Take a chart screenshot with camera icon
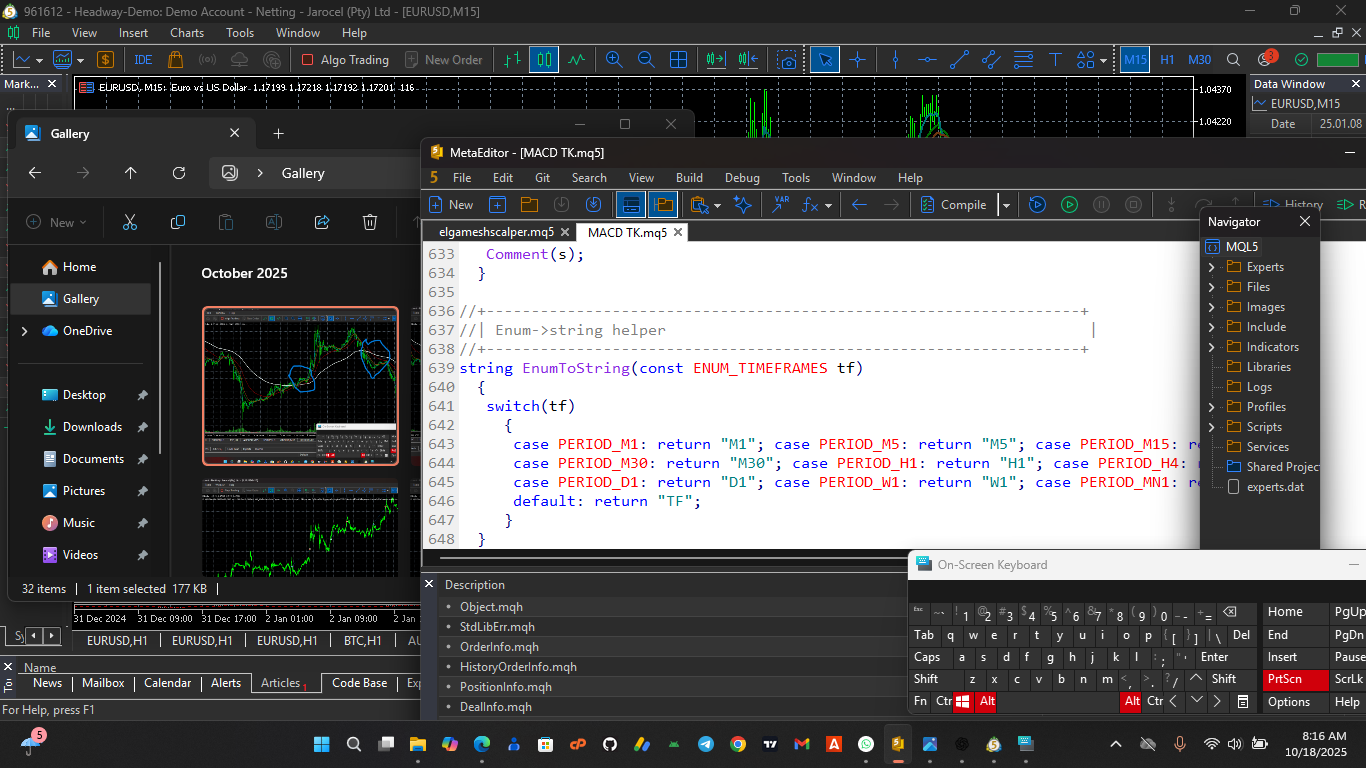 (789, 60)
